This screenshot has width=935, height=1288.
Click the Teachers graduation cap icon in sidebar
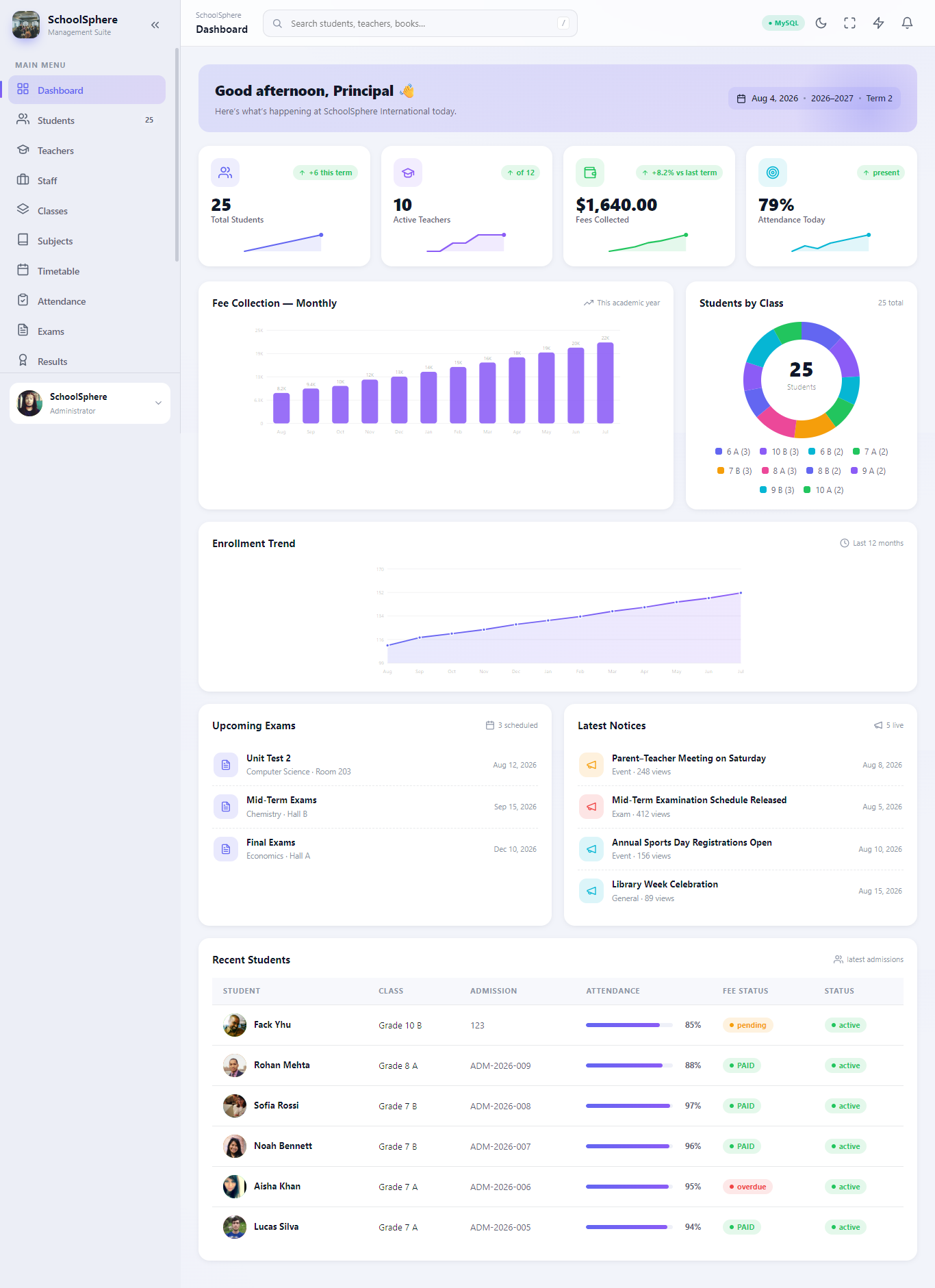23,150
